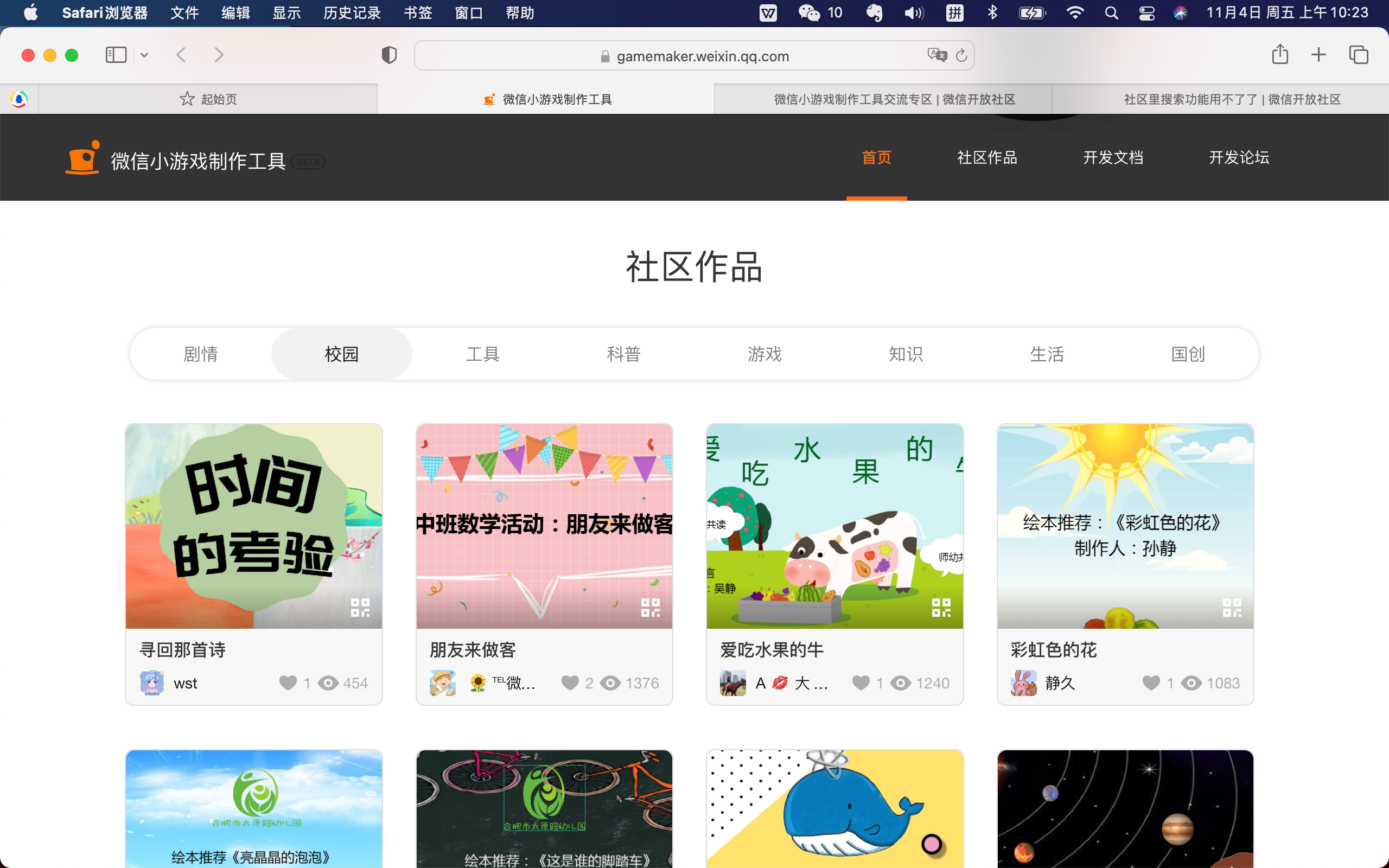Open tab overview icon in Safari
The height and width of the screenshot is (868, 1389).
(x=1358, y=55)
